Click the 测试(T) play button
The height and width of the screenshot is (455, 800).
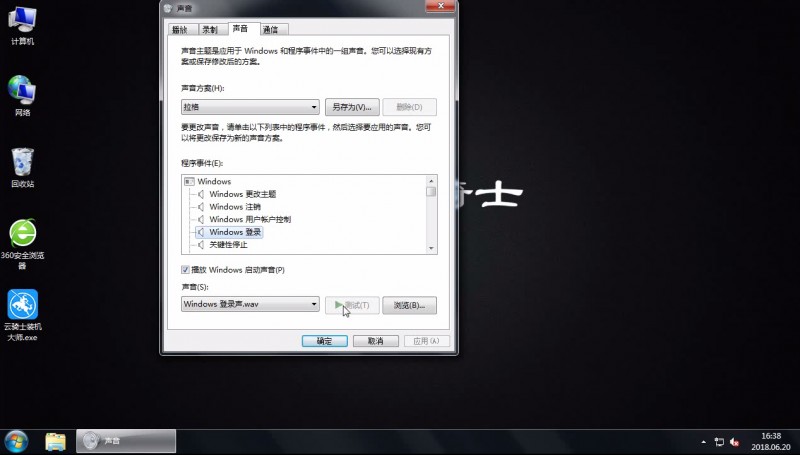[352, 305]
